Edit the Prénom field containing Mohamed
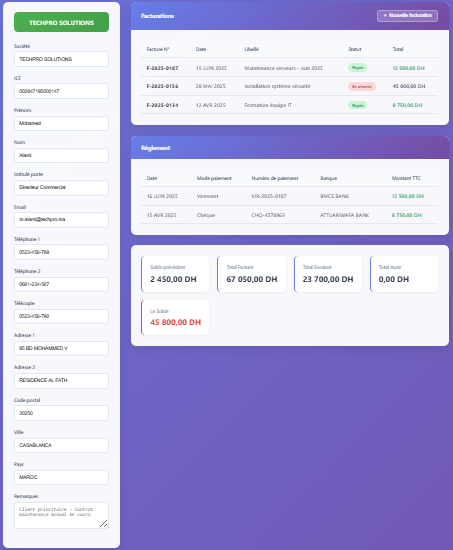Viewport: 453px width, 550px height. [61, 123]
